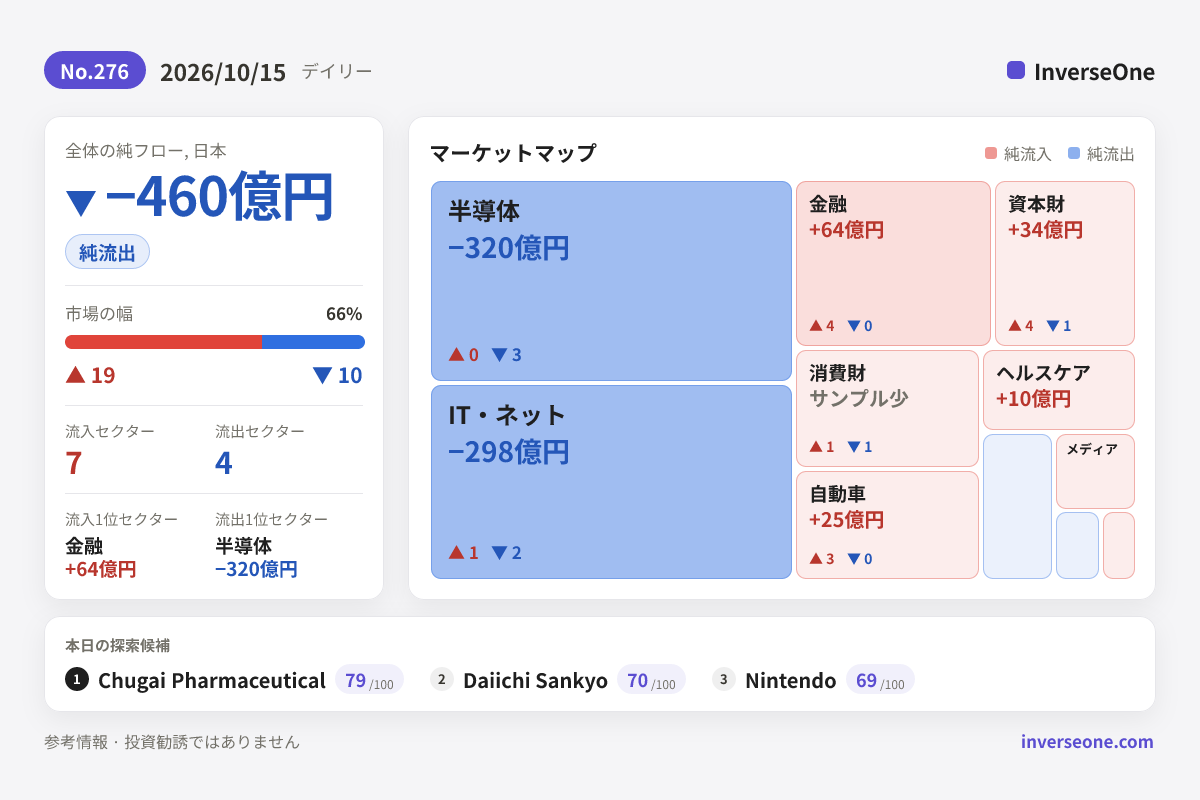Image resolution: width=1200 pixels, height=800 pixels.
Task: Click the 流出1位セクター label
Action: [x=272, y=520]
